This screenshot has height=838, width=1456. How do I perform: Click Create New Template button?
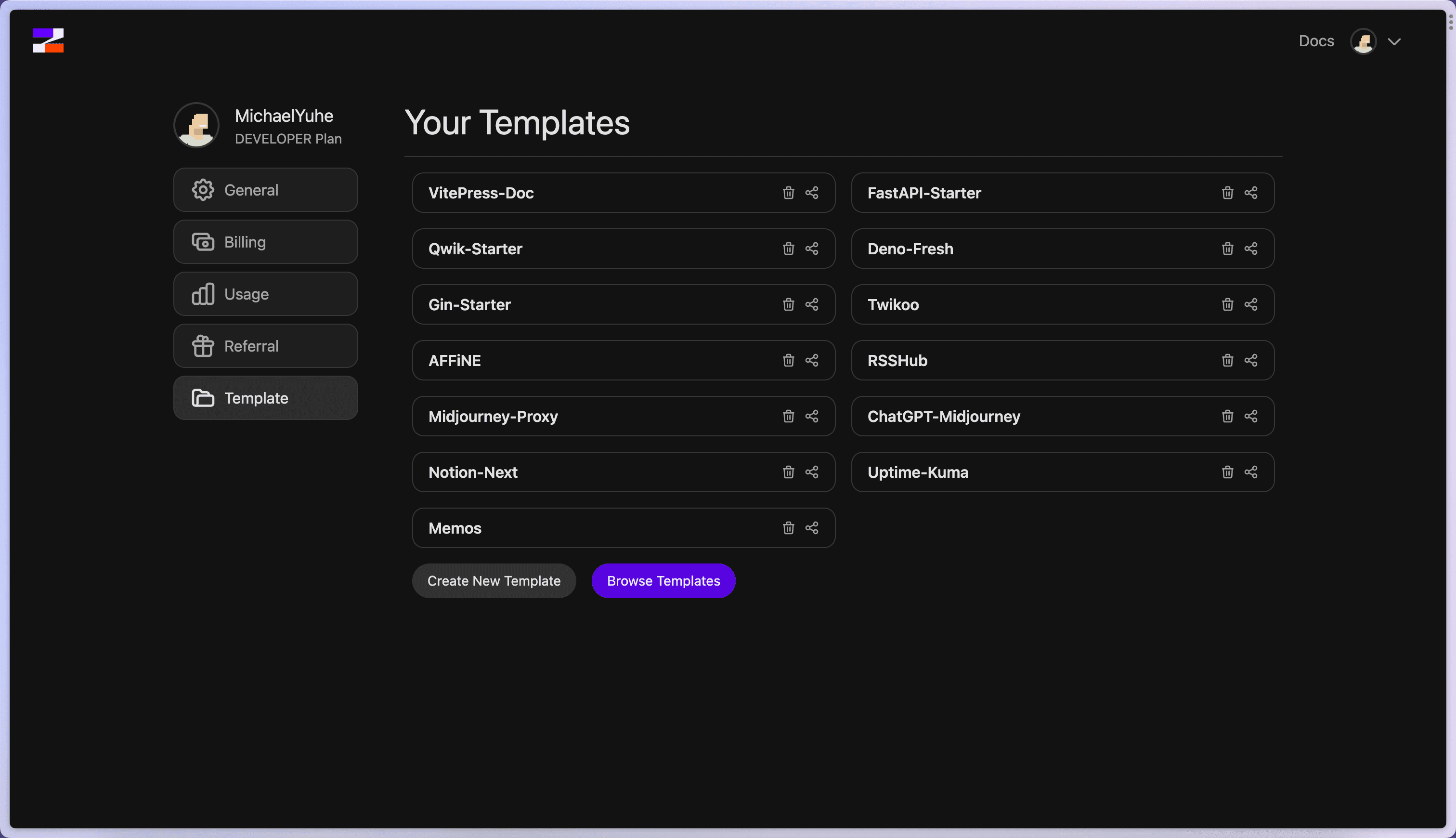(x=494, y=581)
